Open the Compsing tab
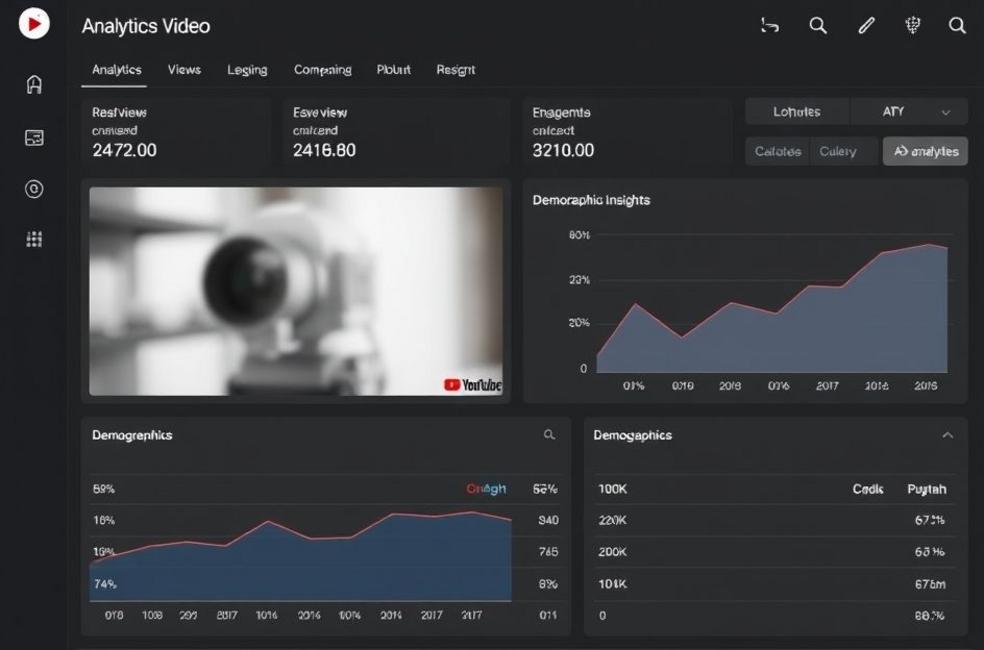This screenshot has width=984, height=650. [x=322, y=70]
